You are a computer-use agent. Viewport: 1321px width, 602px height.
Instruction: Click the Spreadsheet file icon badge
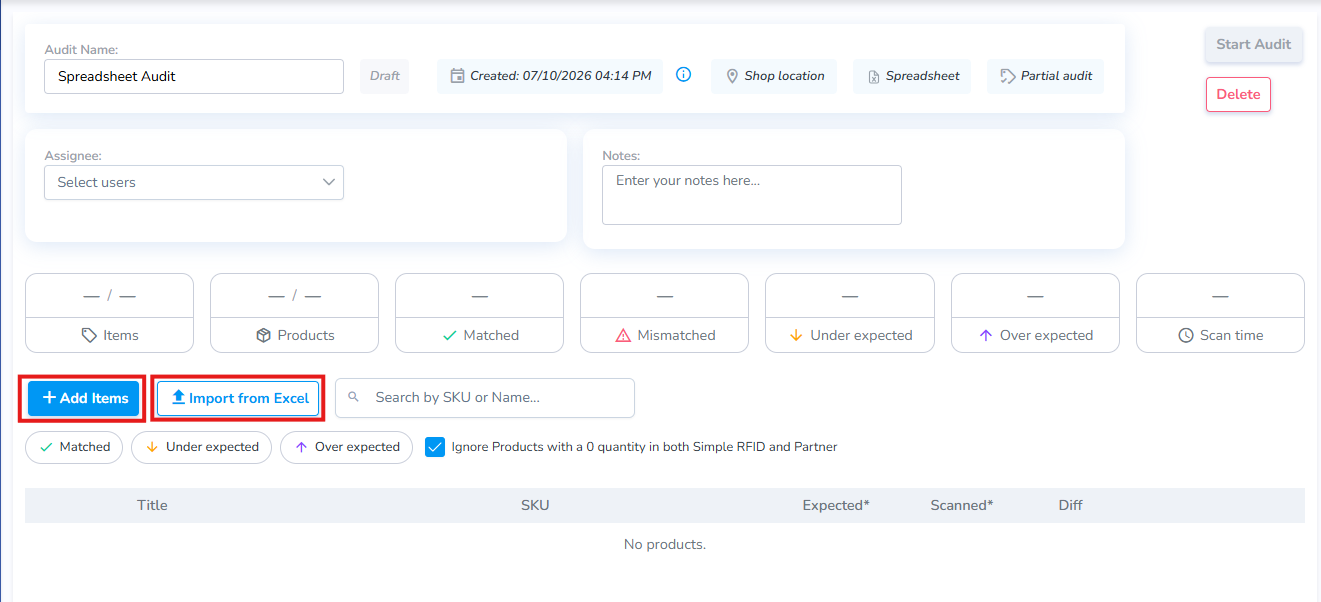point(874,77)
